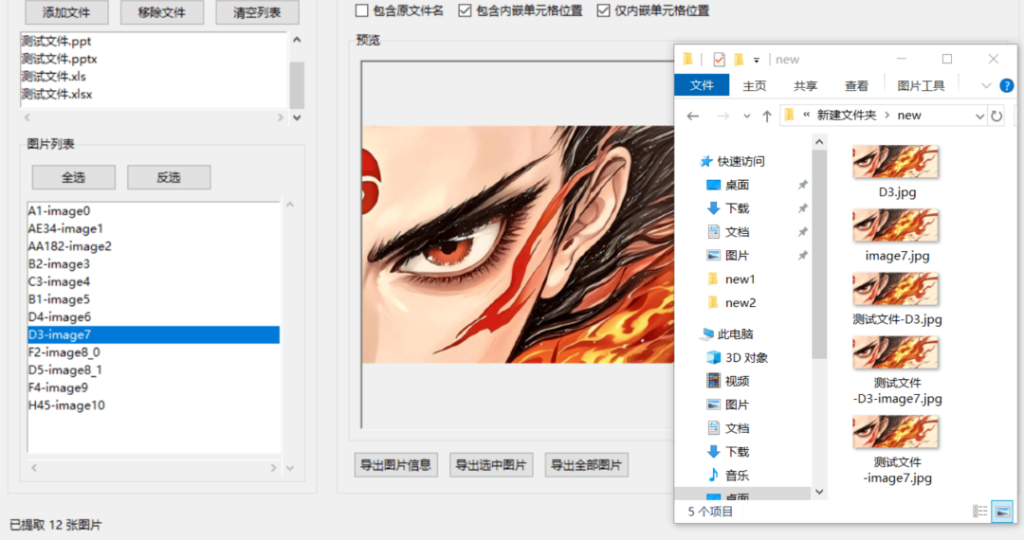Switch Explorer to details view icon

[x=980, y=511]
